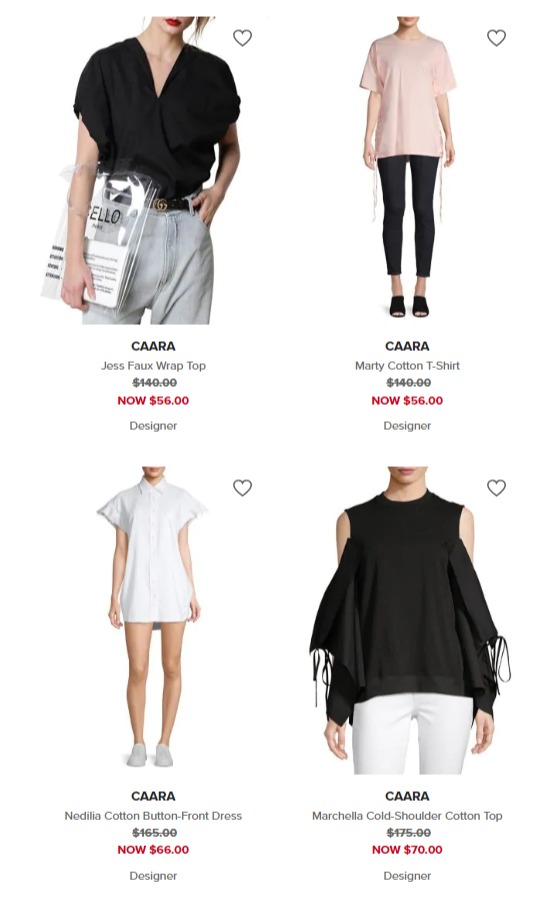Image resolution: width=550 pixels, height=902 pixels.
Task: Click NOW $70.00 sale price
Action: pos(407,850)
